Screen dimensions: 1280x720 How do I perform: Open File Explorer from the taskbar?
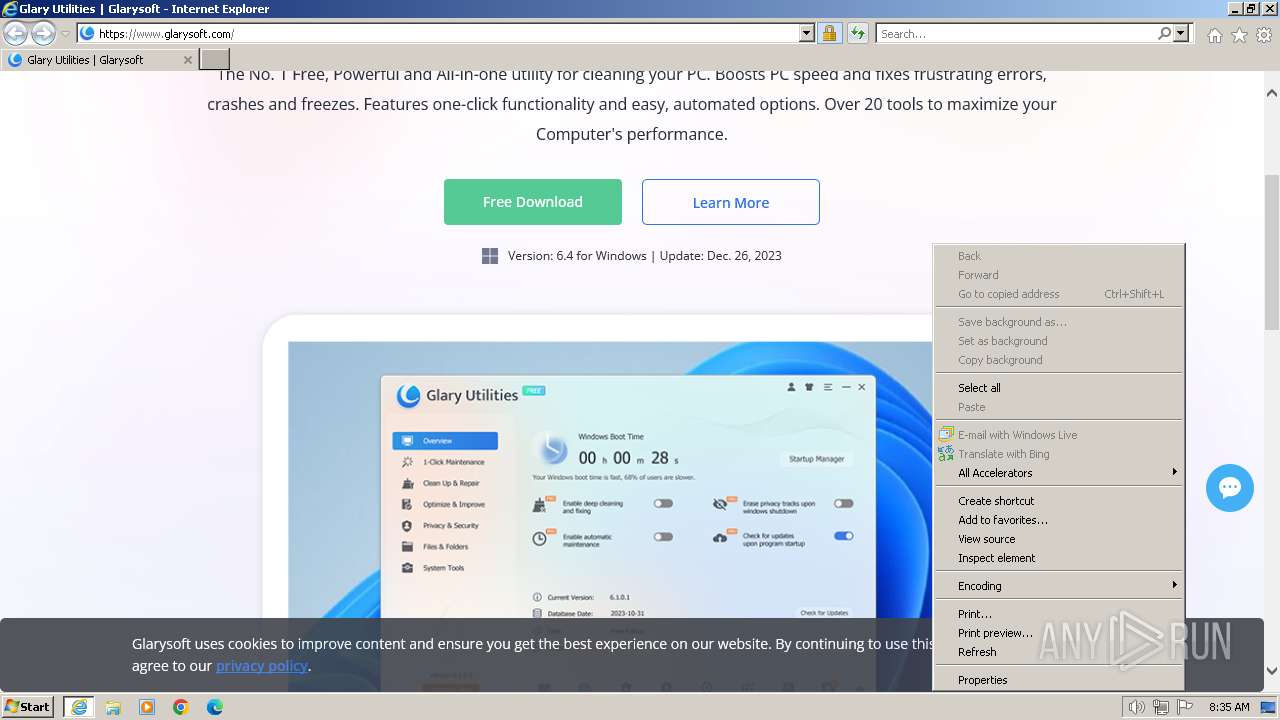click(113, 707)
